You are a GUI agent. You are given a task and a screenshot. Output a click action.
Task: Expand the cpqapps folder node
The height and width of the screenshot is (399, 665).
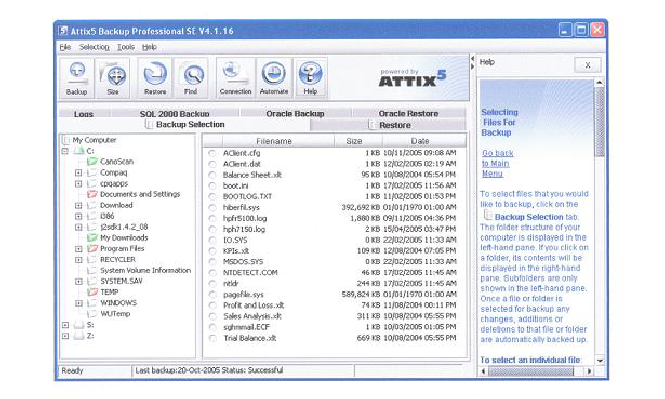coord(78,184)
